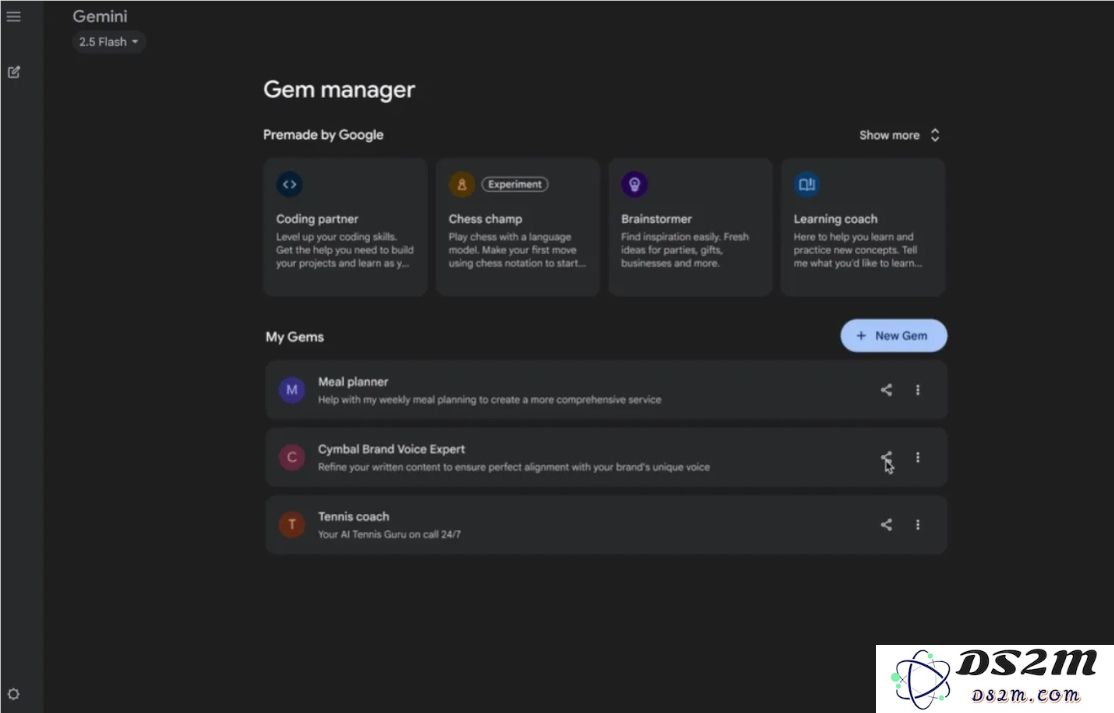
Task: Click the Gemini logo text
Action: click(x=100, y=17)
